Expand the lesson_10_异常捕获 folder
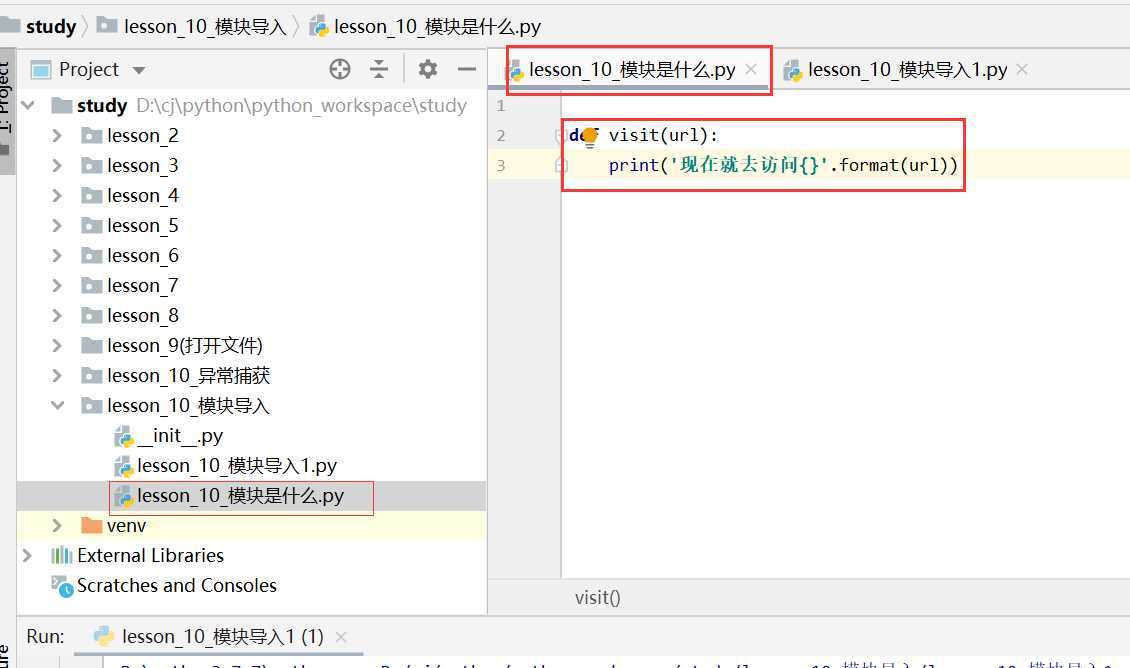Image resolution: width=1130 pixels, height=668 pixels. pyautogui.click(x=57, y=375)
